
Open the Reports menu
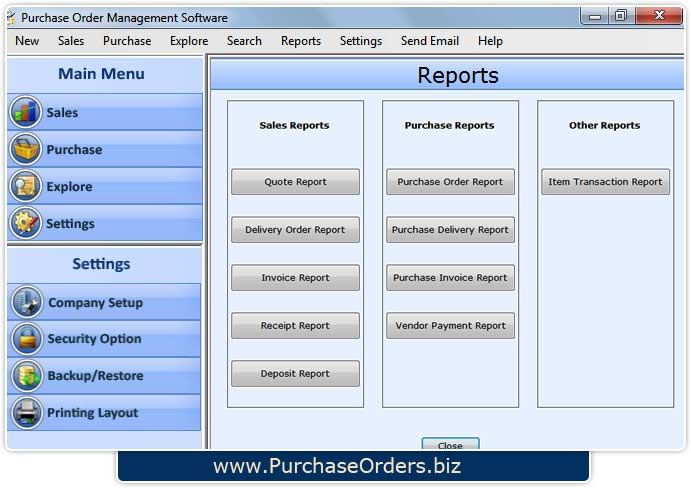pos(301,41)
